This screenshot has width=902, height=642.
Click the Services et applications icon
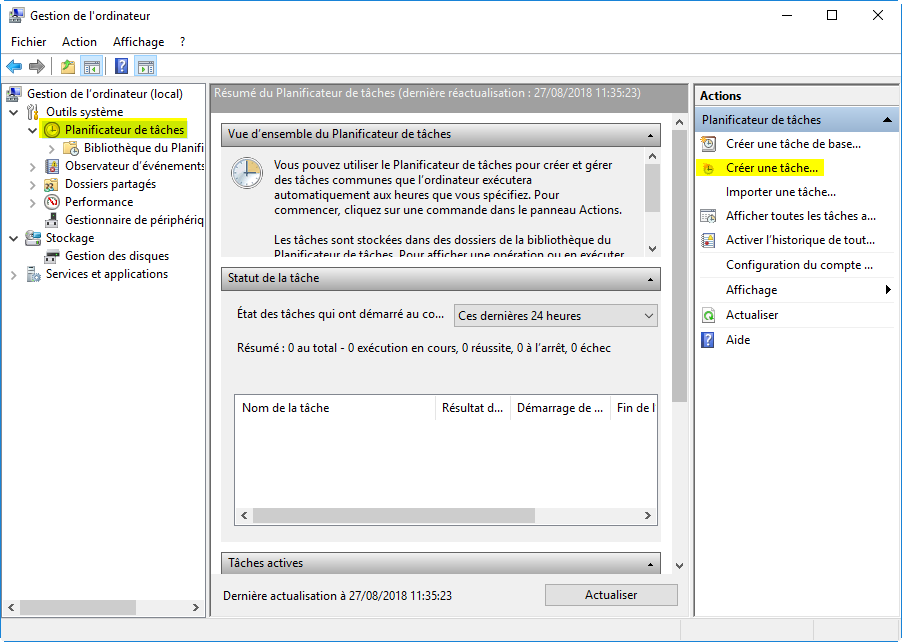tap(33, 274)
